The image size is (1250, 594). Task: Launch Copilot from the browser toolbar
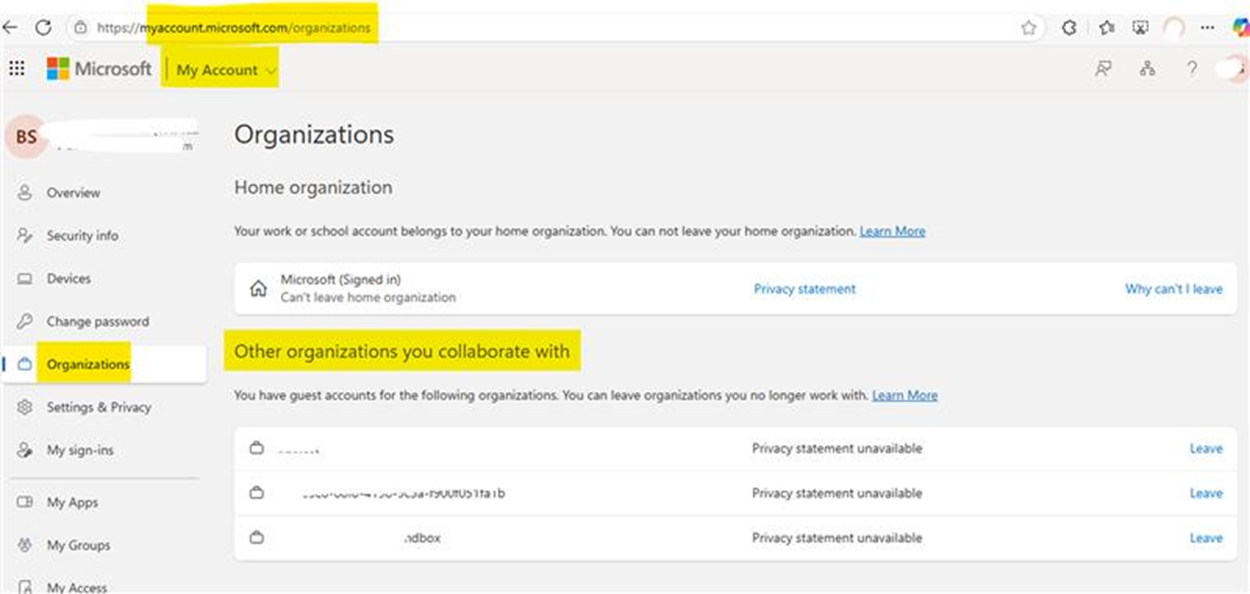(x=1240, y=28)
